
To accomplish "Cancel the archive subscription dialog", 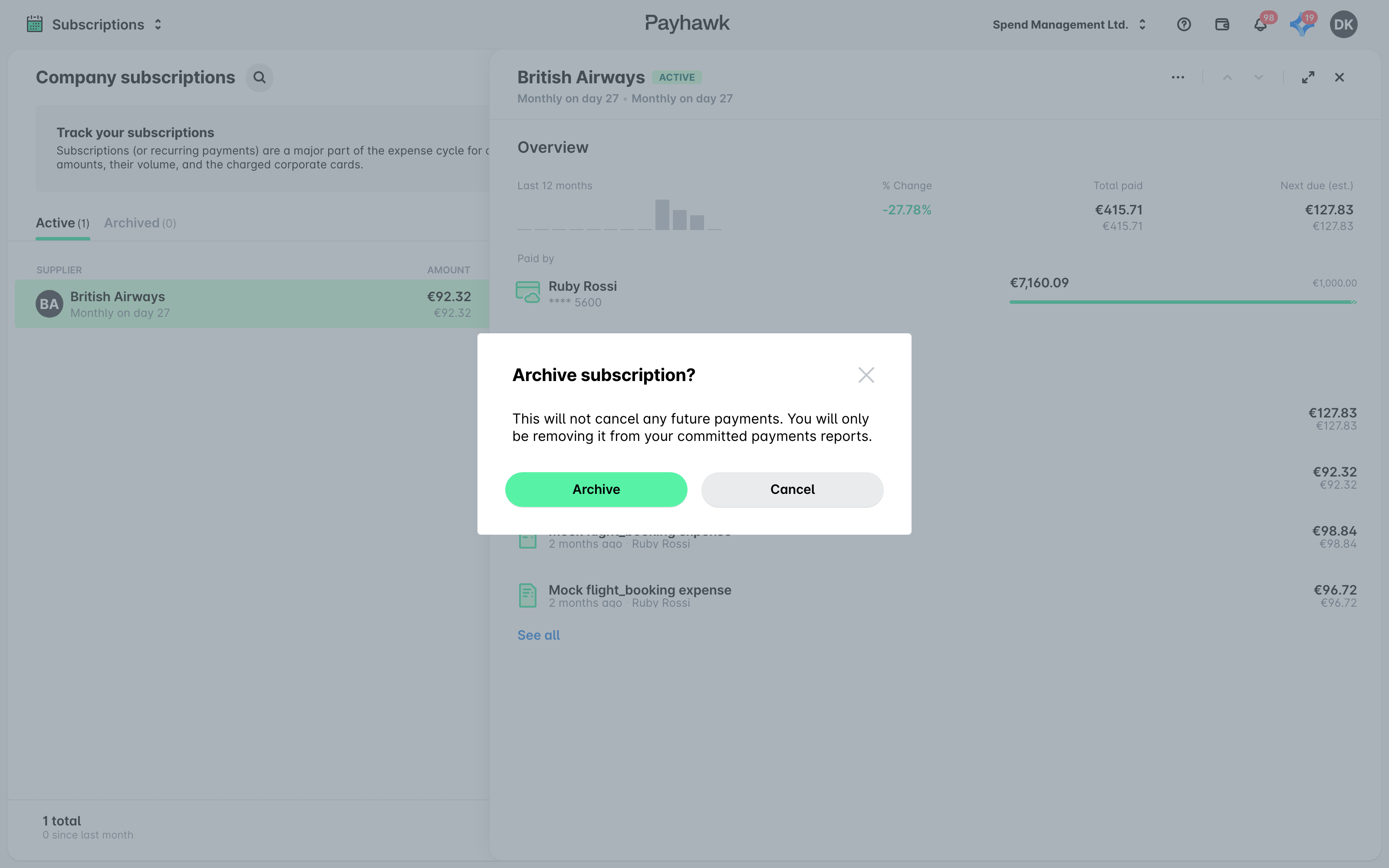I will pos(792,489).
